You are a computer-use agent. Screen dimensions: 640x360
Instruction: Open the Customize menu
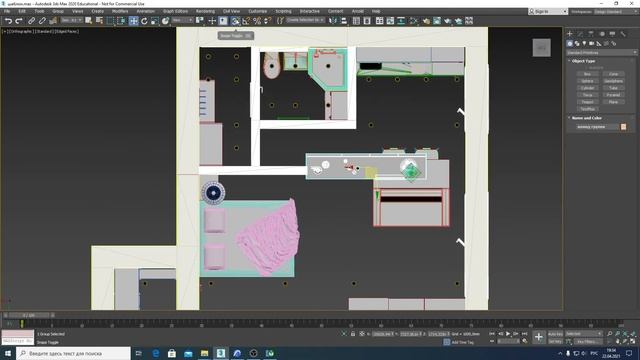coord(258,11)
